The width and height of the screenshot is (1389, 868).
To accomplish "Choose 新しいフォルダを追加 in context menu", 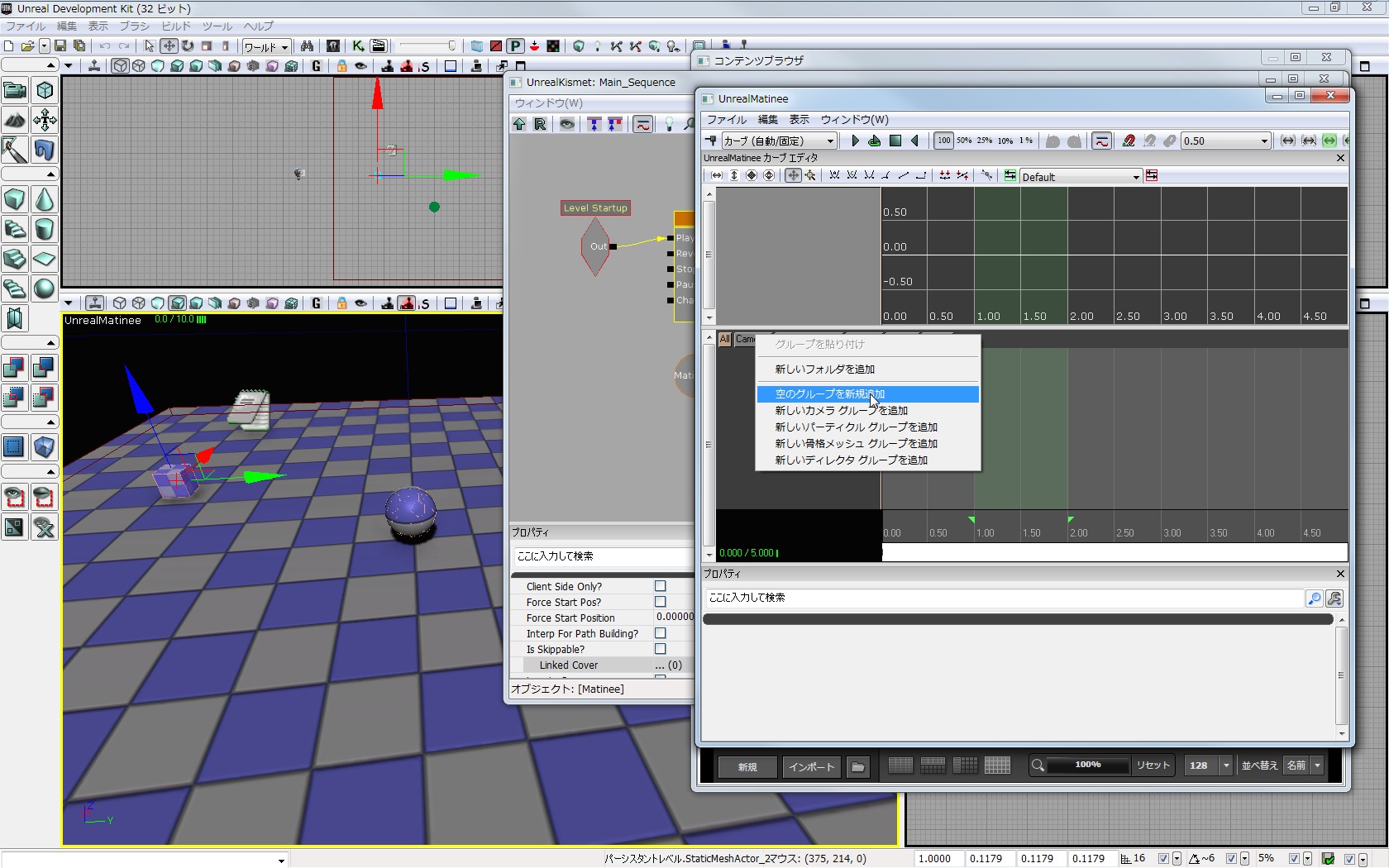I will point(824,370).
